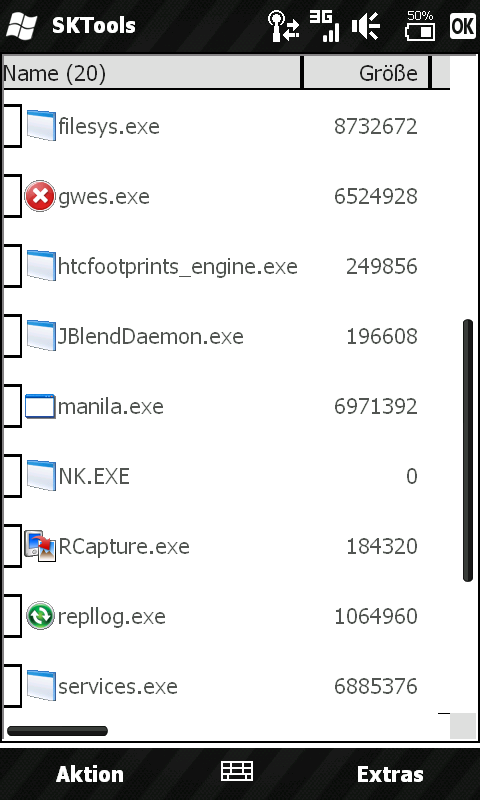
Task: Click the red error icon beside gwes.exe
Action: click(x=40, y=196)
